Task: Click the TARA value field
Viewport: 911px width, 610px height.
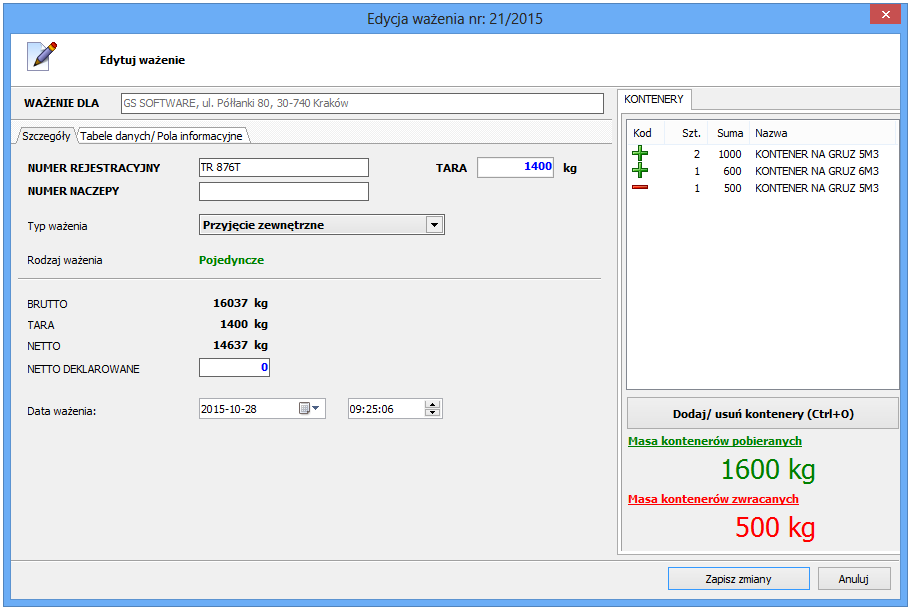Action: point(516,167)
